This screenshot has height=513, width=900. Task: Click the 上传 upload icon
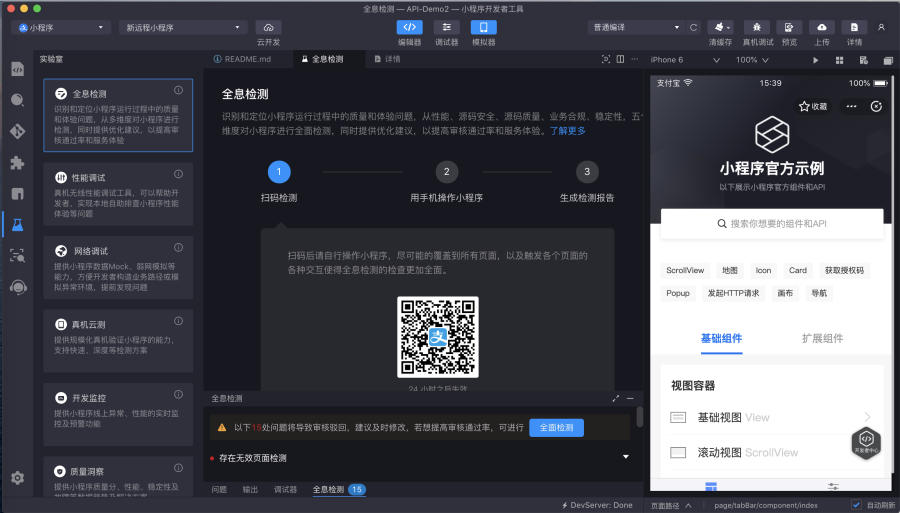click(x=822, y=28)
